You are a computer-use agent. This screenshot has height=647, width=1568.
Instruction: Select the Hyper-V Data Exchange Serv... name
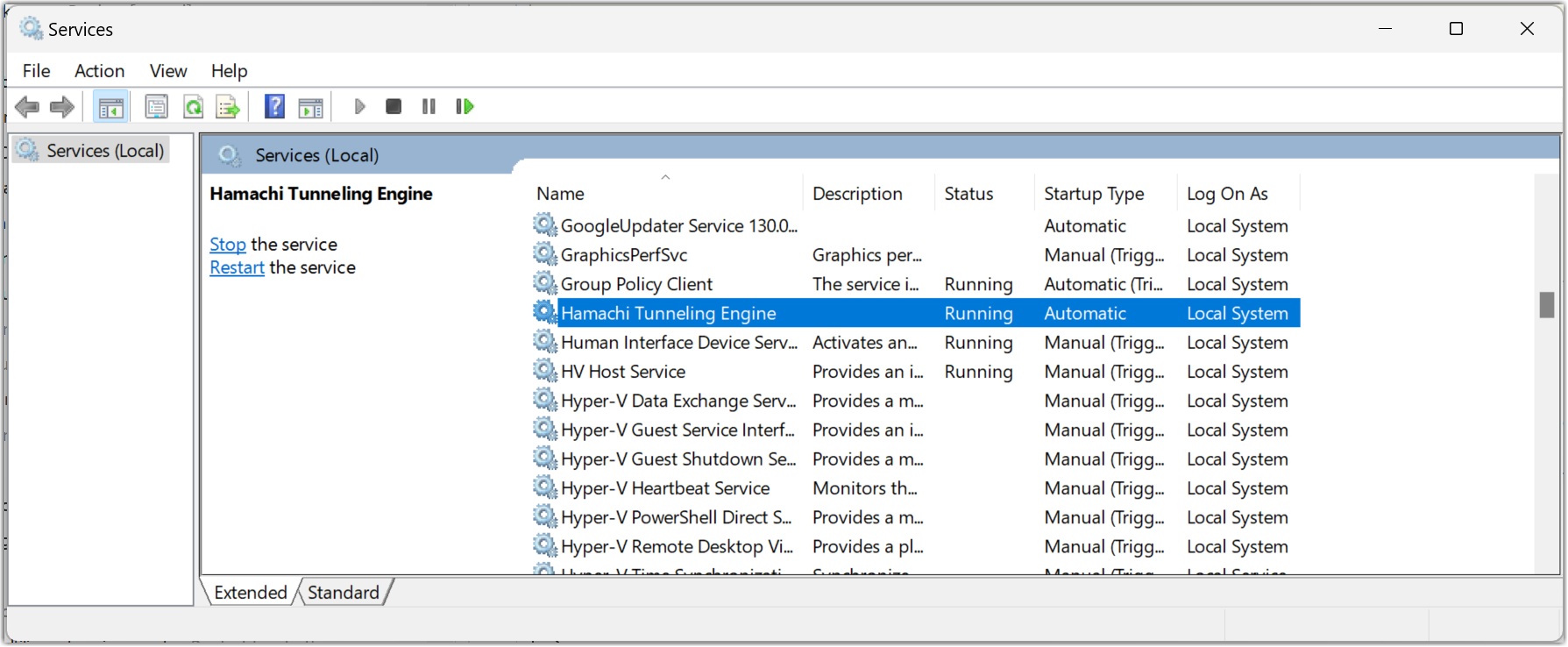click(x=678, y=401)
